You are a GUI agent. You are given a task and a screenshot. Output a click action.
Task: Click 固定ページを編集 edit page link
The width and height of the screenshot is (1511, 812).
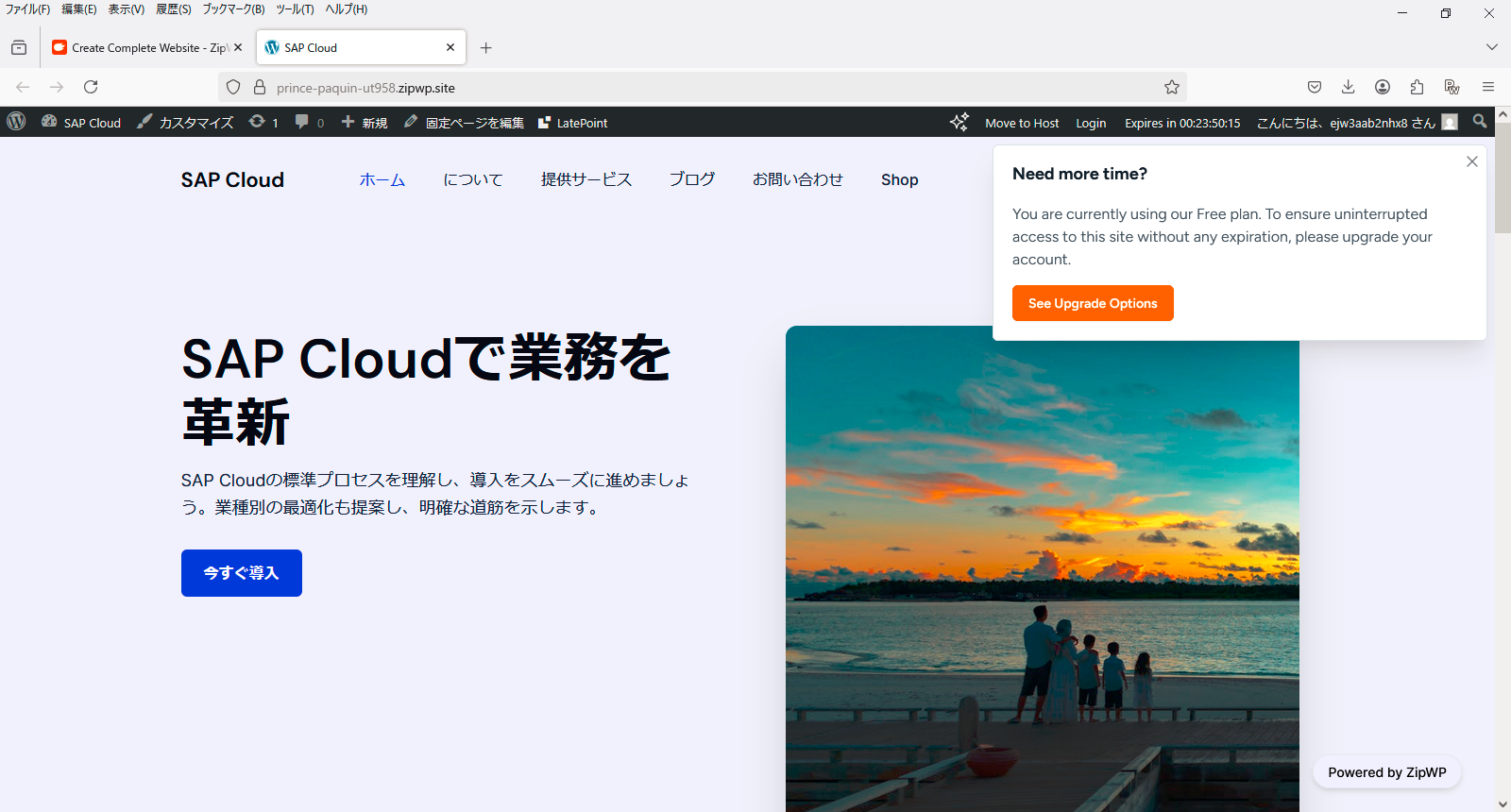point(464,123)
